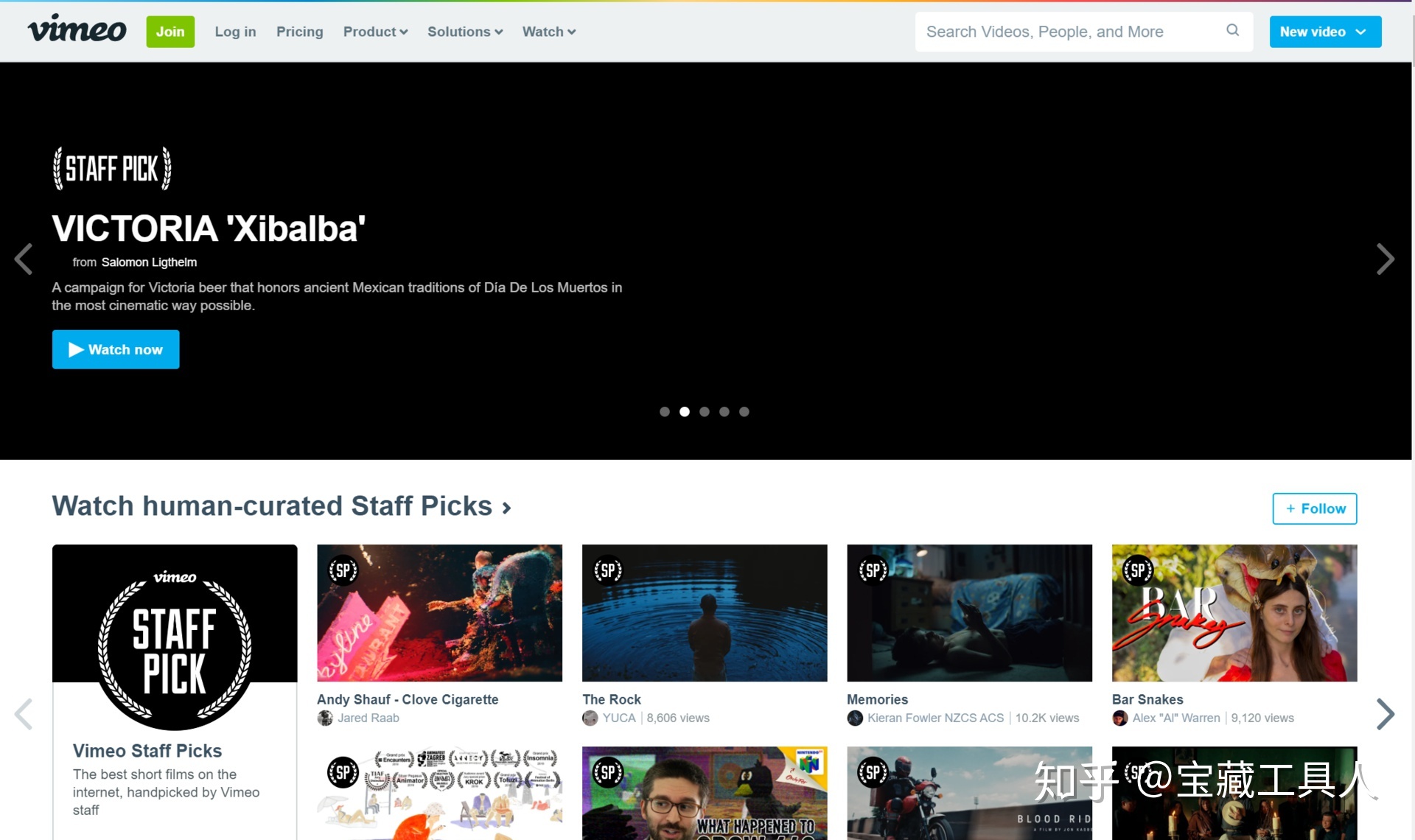This screenshot has width=1415, height=840.
Task: Open the Watch menu
Action: 548,32
